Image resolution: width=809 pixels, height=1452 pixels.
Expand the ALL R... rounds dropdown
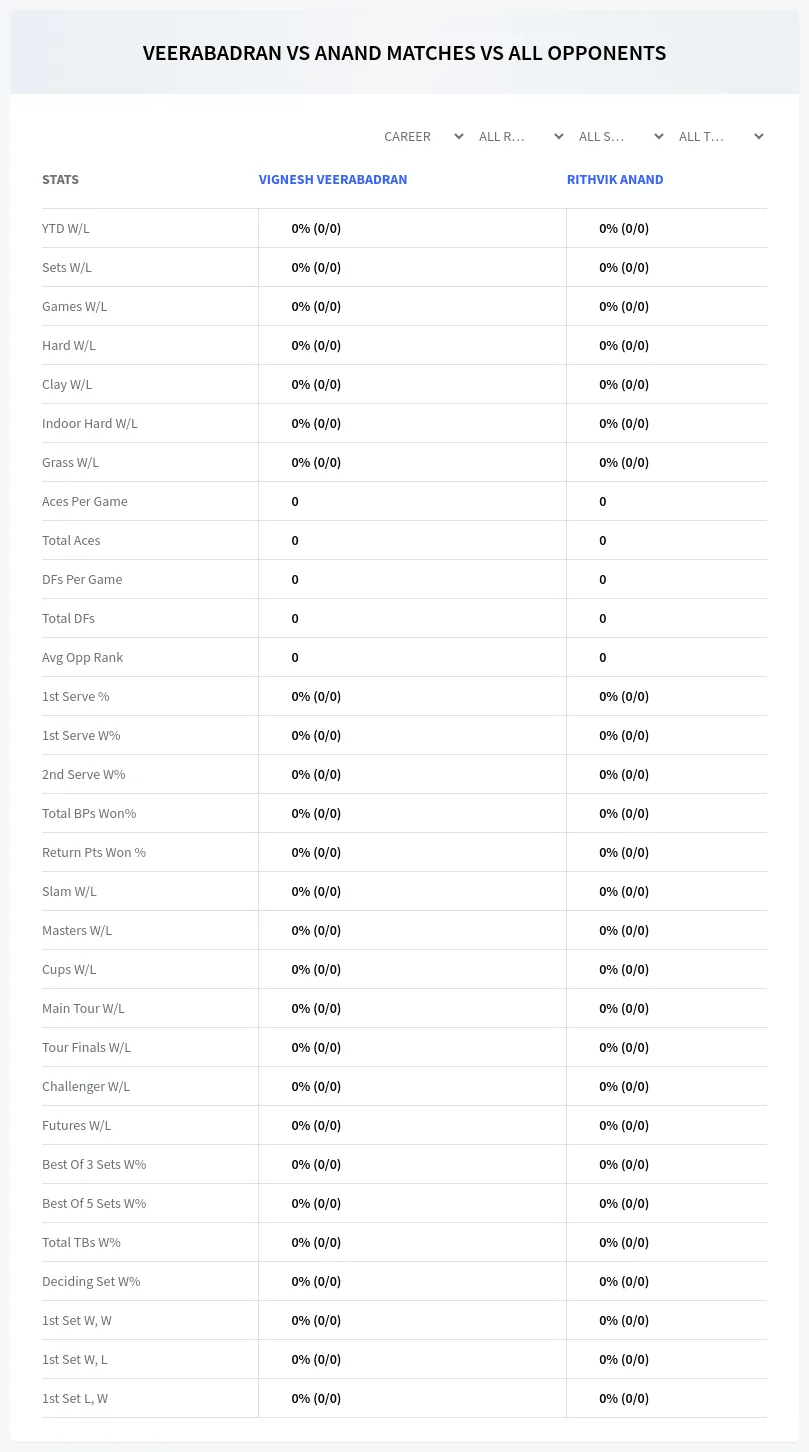(x=520, y=136)
